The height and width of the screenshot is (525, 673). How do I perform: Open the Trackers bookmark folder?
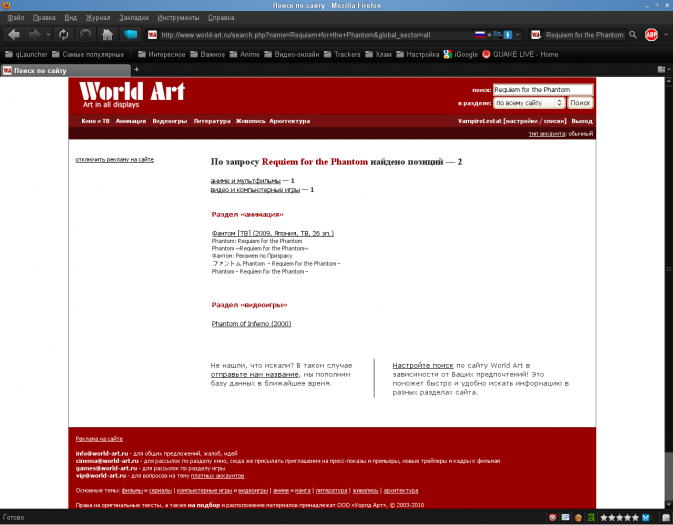(x=342, y=55)
